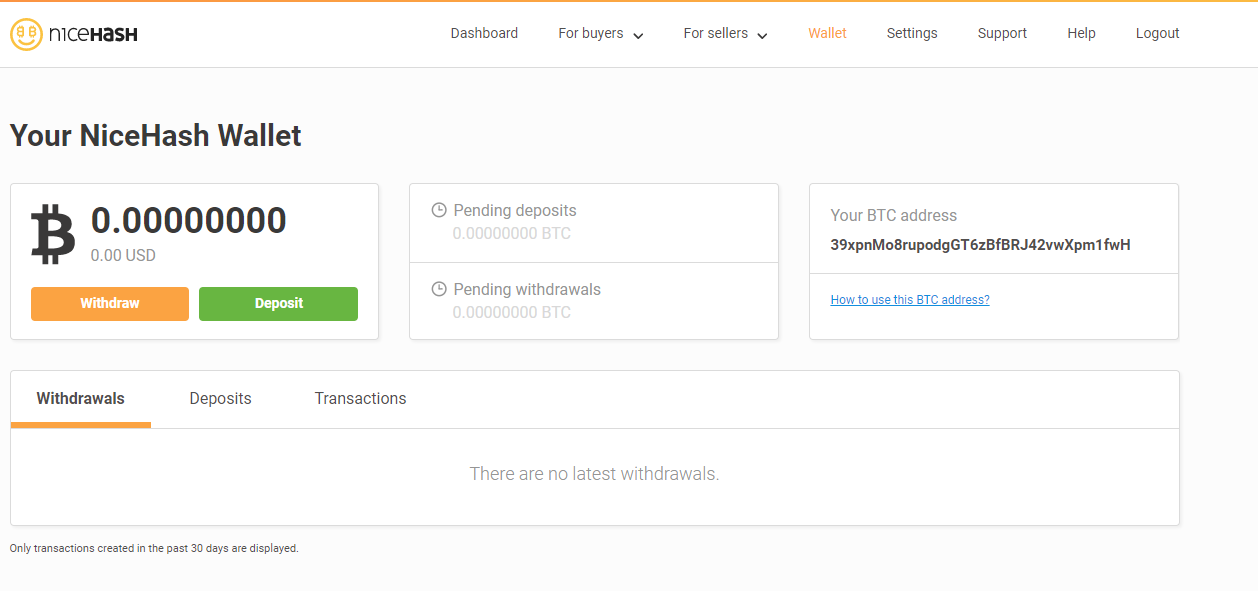Viewport: 1258px width, 591px height.
Task: Open Settings from the navigation bar
Action: tap(912, 33)
